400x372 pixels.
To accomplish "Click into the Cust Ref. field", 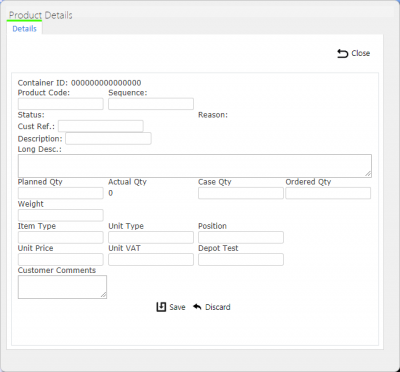I will pyautogui.click(x=101, y=126).
